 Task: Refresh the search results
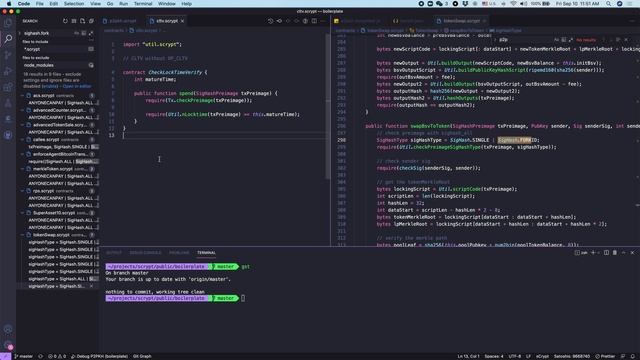(x=65, y=21)
